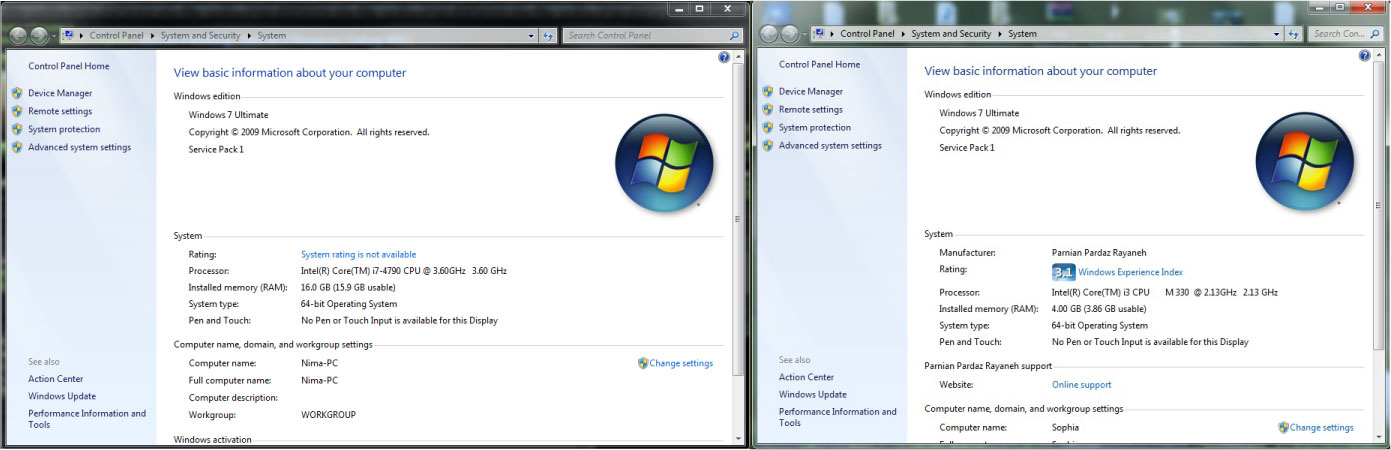The height and width of the screenshot is (450, 1391).
Task: Click scroll down arrow in left window
Action: click(739, 438)
